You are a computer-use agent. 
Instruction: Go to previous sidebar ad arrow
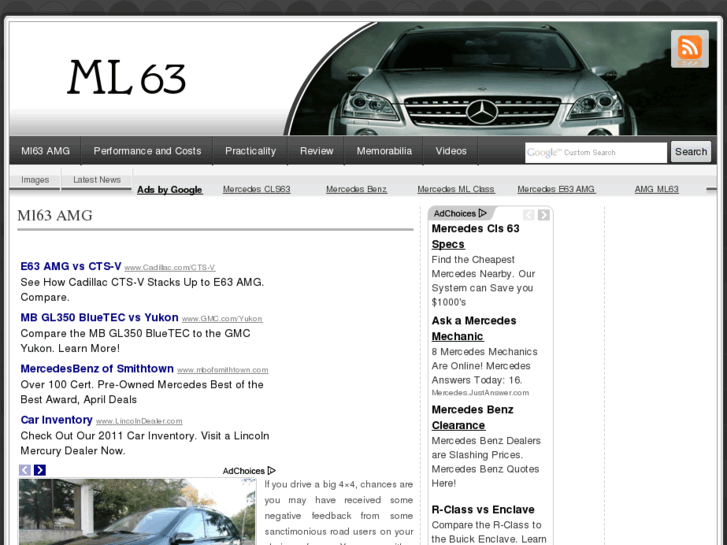point(529,215)
